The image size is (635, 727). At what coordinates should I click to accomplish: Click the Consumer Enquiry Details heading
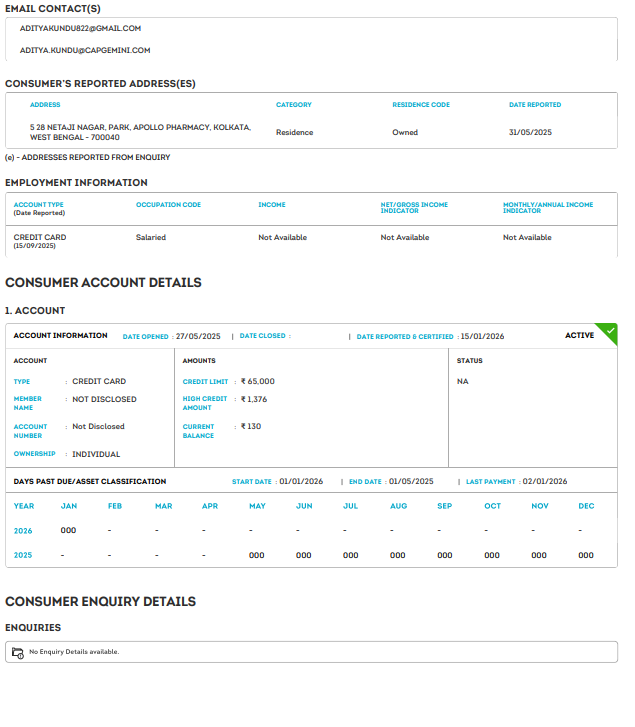click(x=100, y=602)
